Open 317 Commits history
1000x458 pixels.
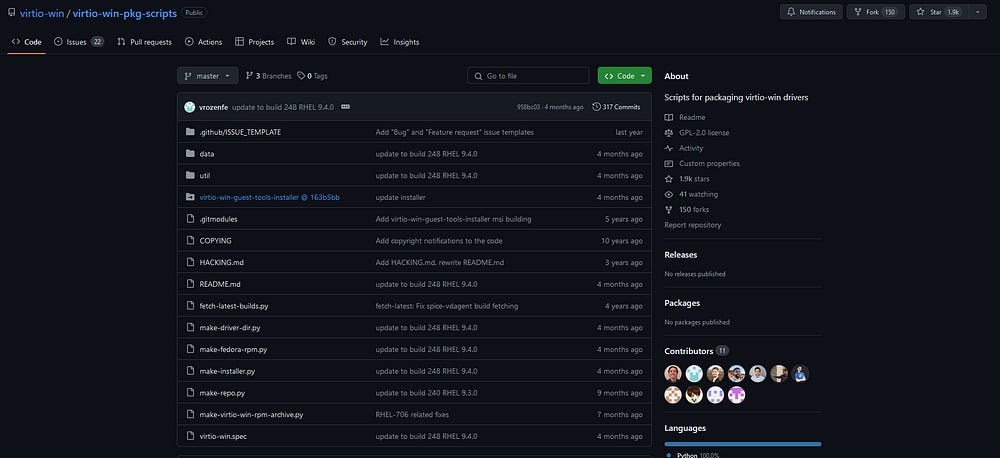pos(616,107)
